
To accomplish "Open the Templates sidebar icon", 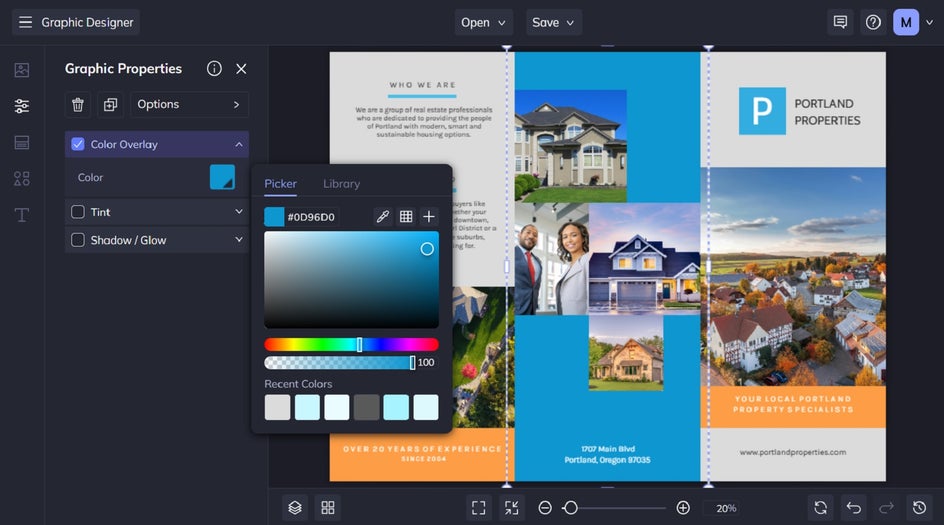I will 22,143.
